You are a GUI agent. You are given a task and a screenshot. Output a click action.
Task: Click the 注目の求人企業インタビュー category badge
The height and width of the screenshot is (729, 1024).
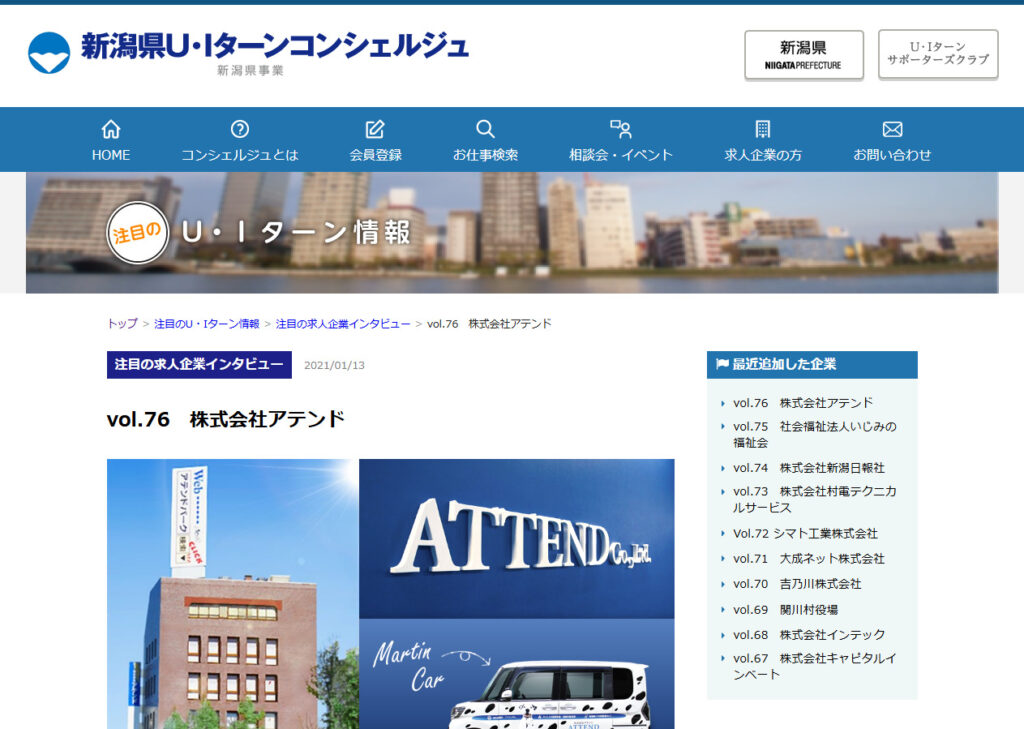199,364
